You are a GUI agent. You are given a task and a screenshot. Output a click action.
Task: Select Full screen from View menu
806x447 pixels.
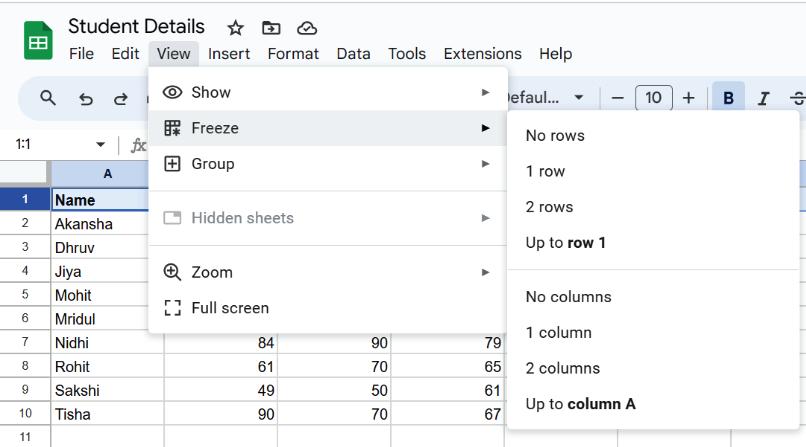tap(230, 308)
